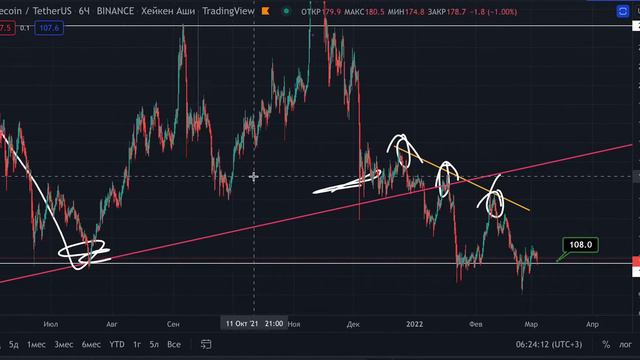Click the green market status dot

(287, 11)
